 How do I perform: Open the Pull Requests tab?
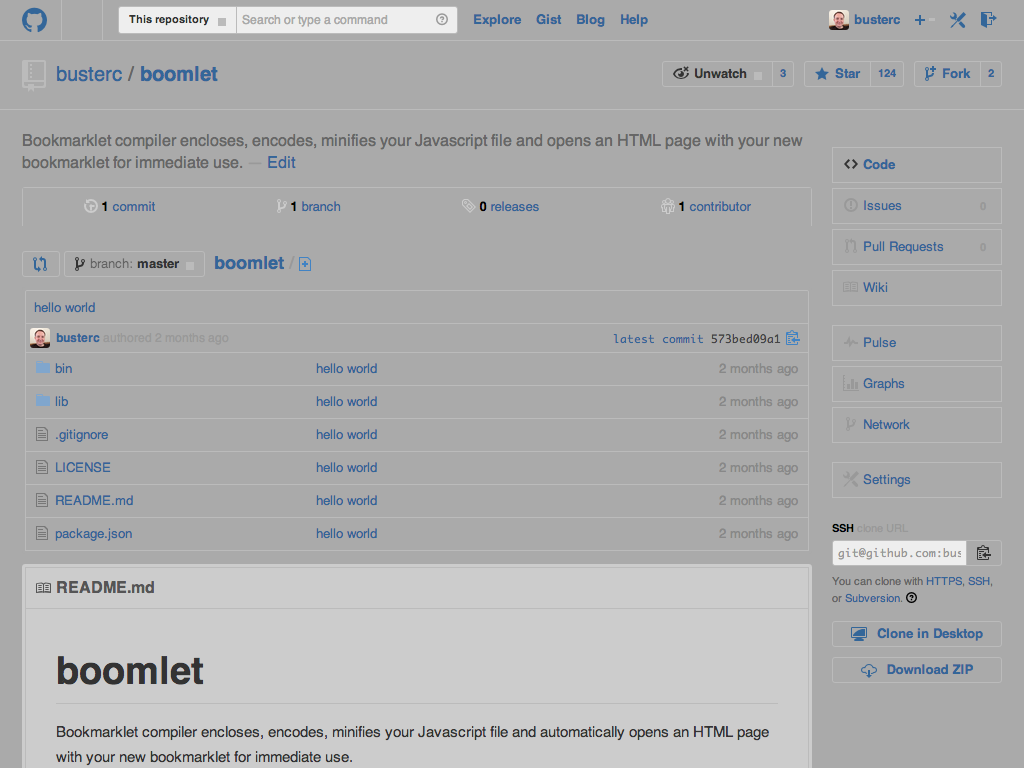coord(916,247)
